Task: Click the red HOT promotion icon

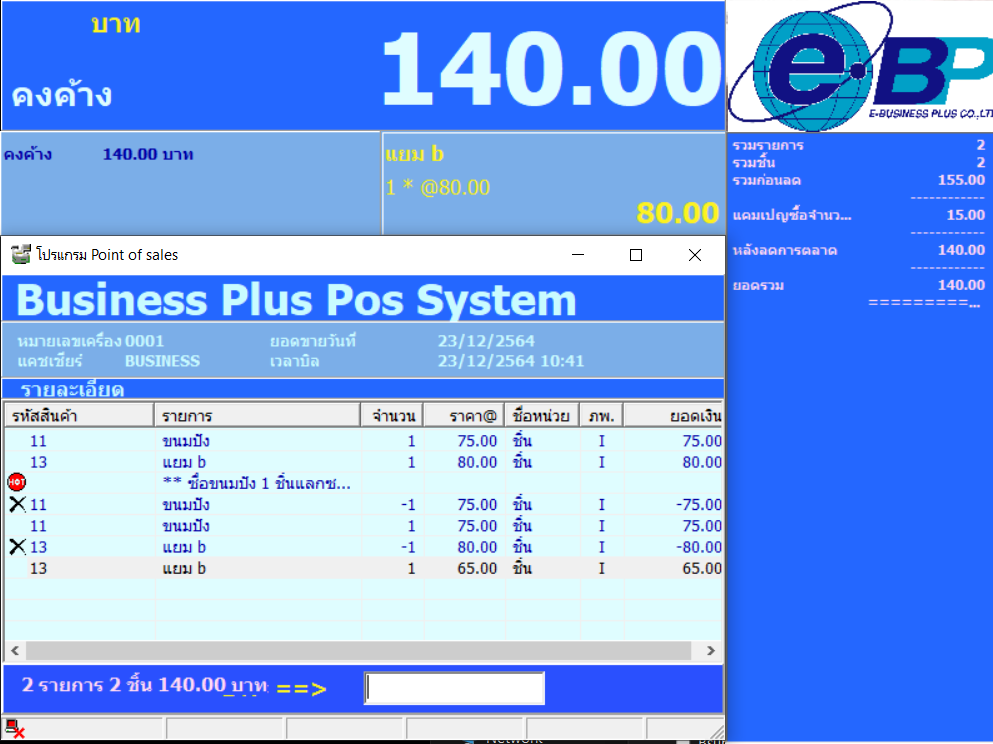Action: tap(16, 482)
